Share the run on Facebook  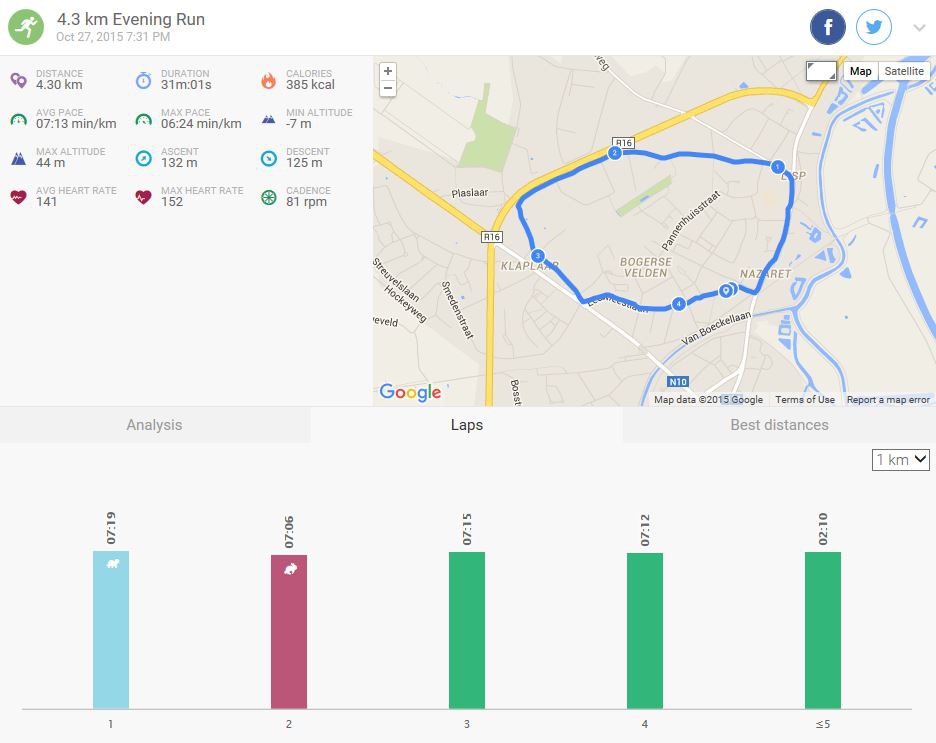[828, 27]
